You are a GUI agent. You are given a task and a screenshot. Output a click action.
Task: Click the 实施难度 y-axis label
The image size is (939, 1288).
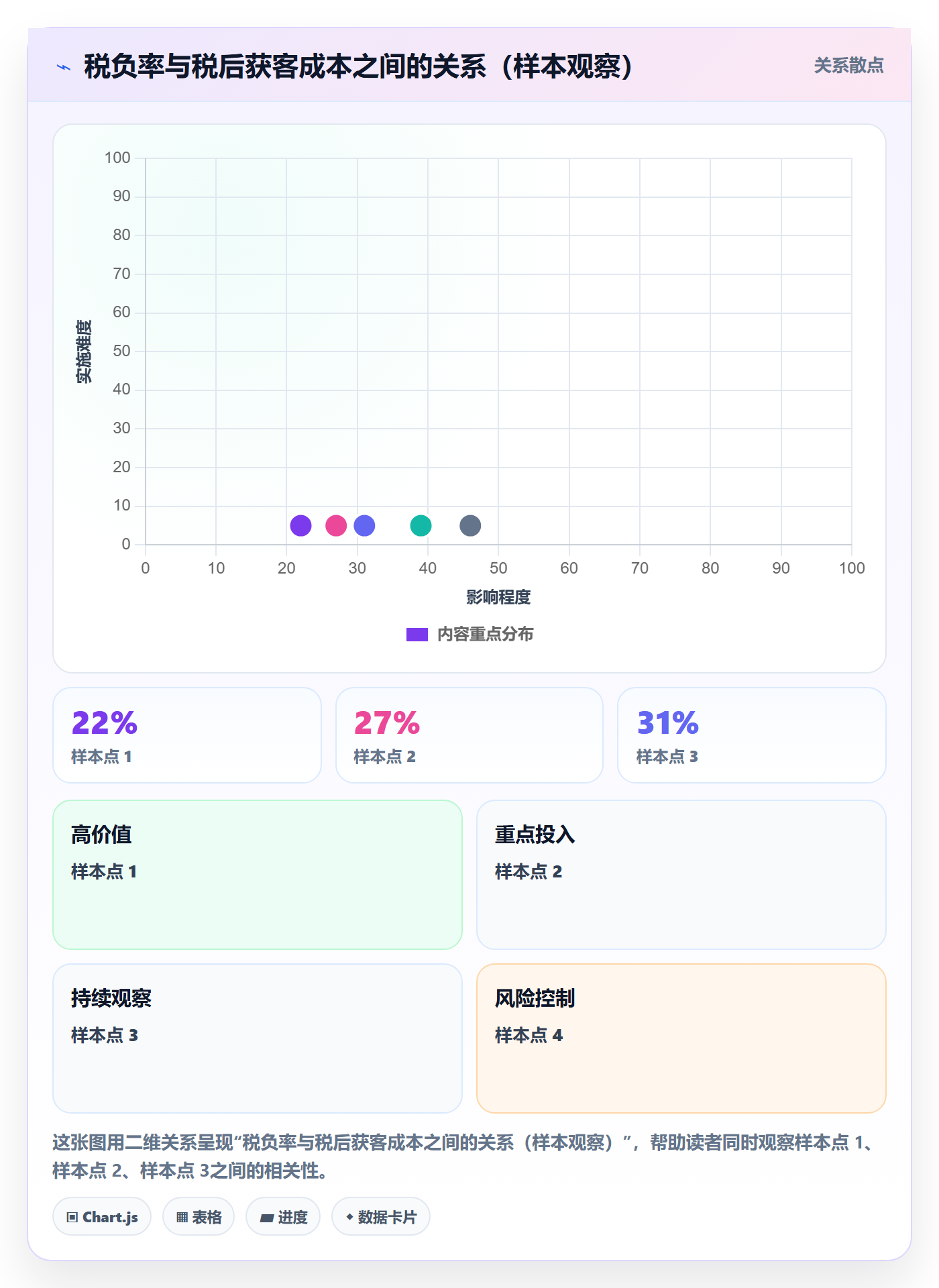click(84, 352)
